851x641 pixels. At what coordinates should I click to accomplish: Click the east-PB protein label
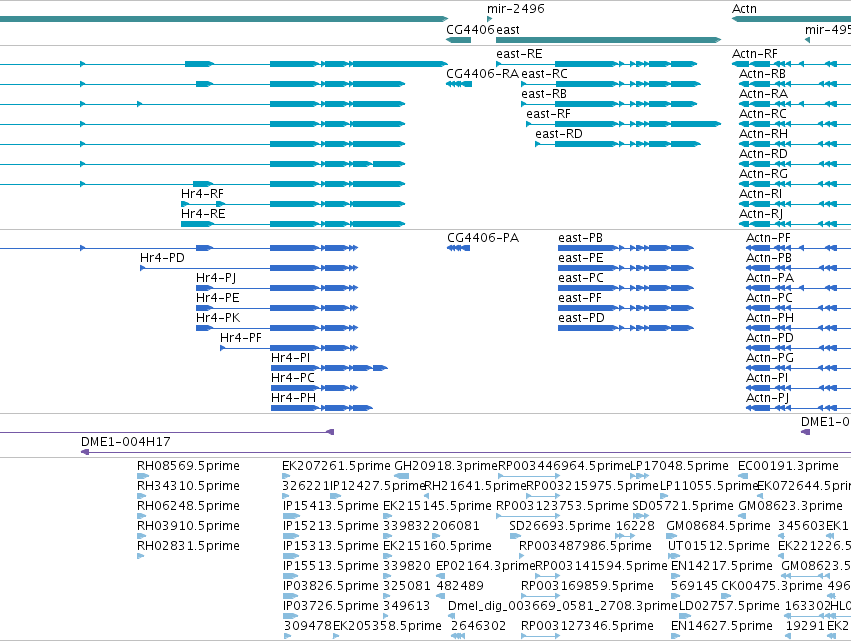[580, 238]
